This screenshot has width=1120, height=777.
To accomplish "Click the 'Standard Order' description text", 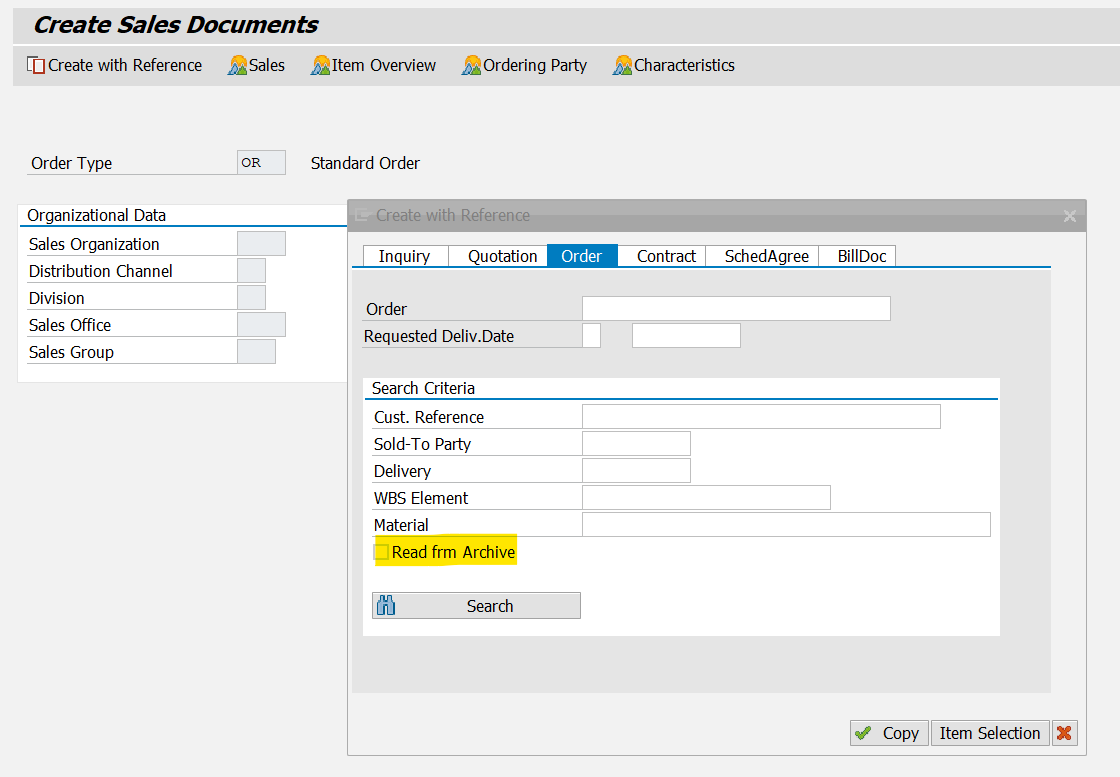I will click(365, 164).
